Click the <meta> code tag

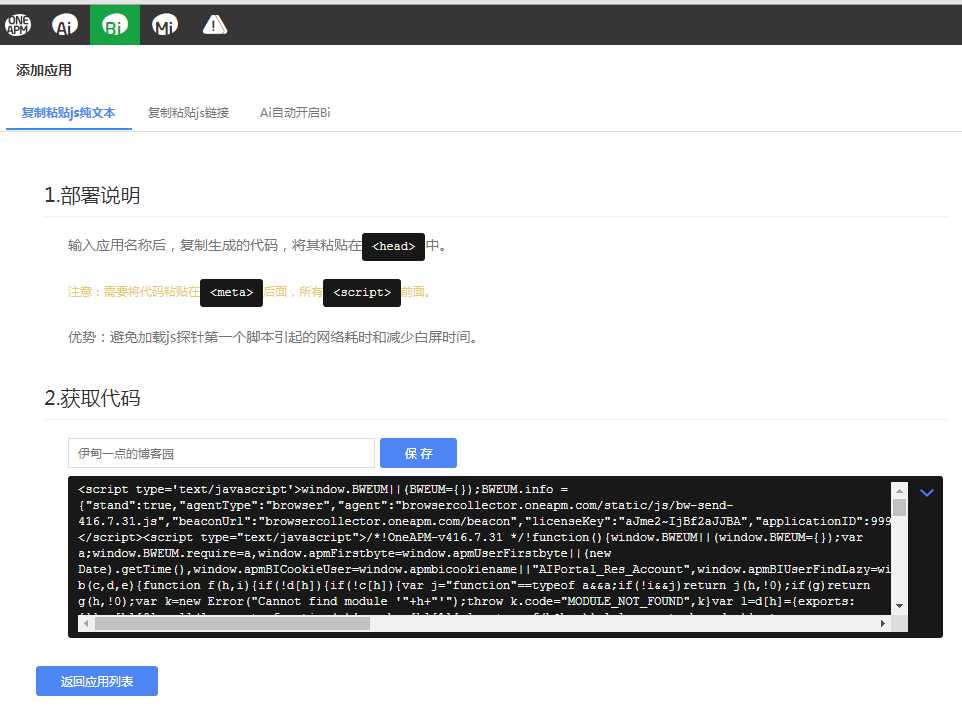coord(231,293)
